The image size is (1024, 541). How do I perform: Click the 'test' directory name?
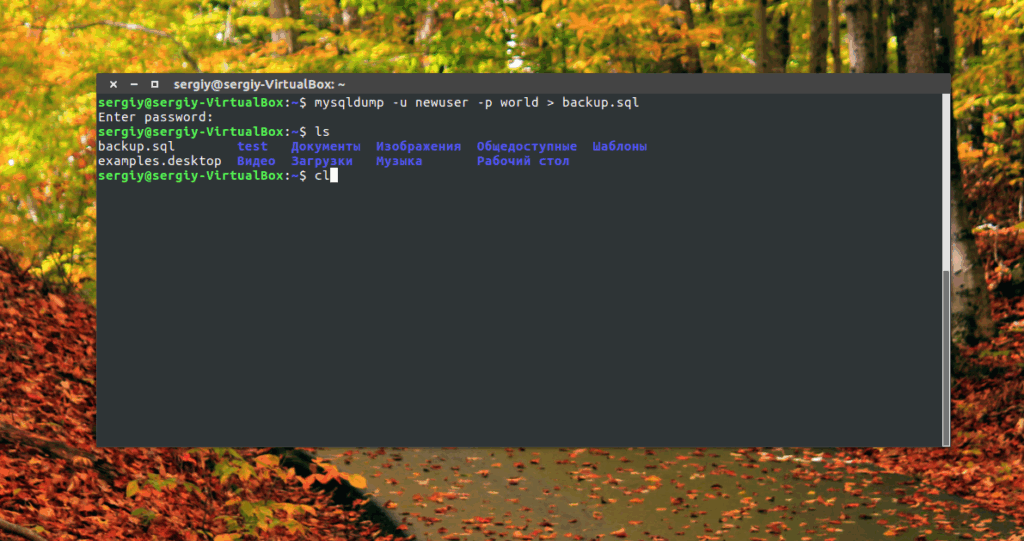click(253, 146)
